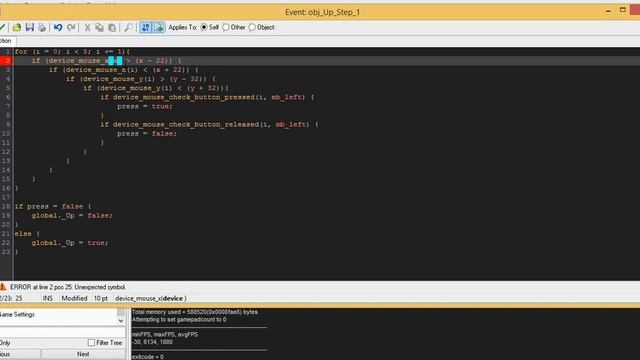Click the 'if press = false {' line
The image size is (640, 360).
pos(53,207)
